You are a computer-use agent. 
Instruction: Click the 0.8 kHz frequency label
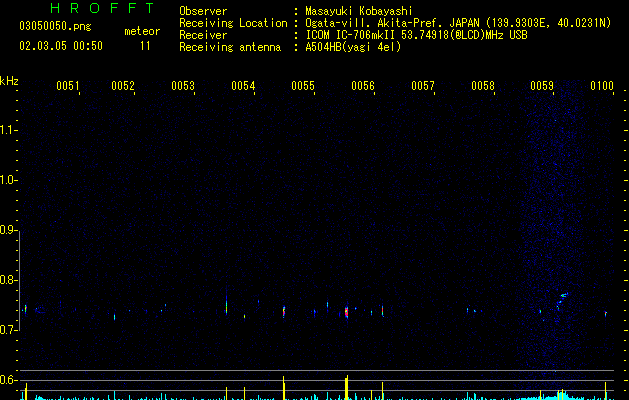pos(8,280)
